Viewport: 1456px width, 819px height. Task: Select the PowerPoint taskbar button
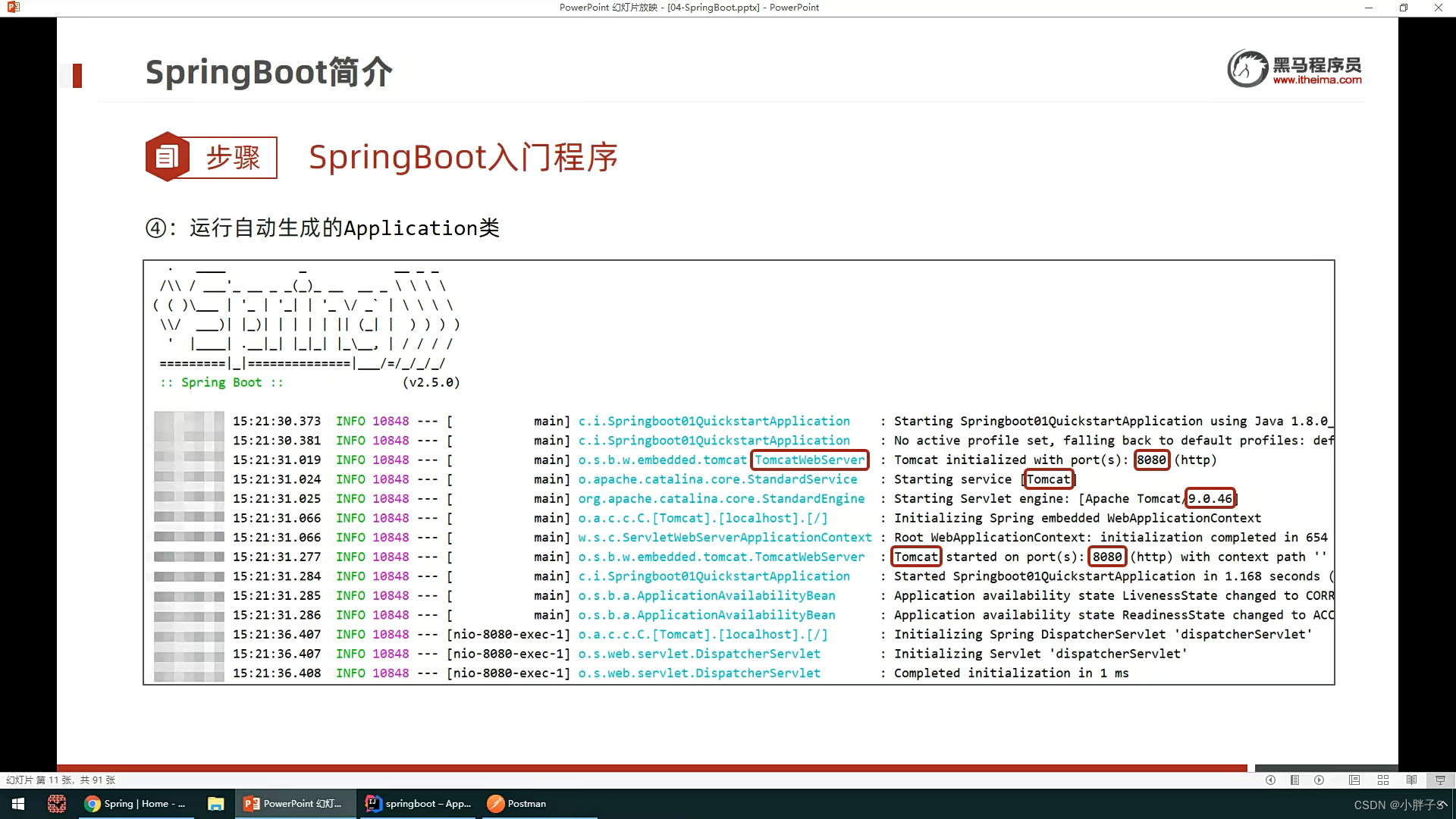294,804
